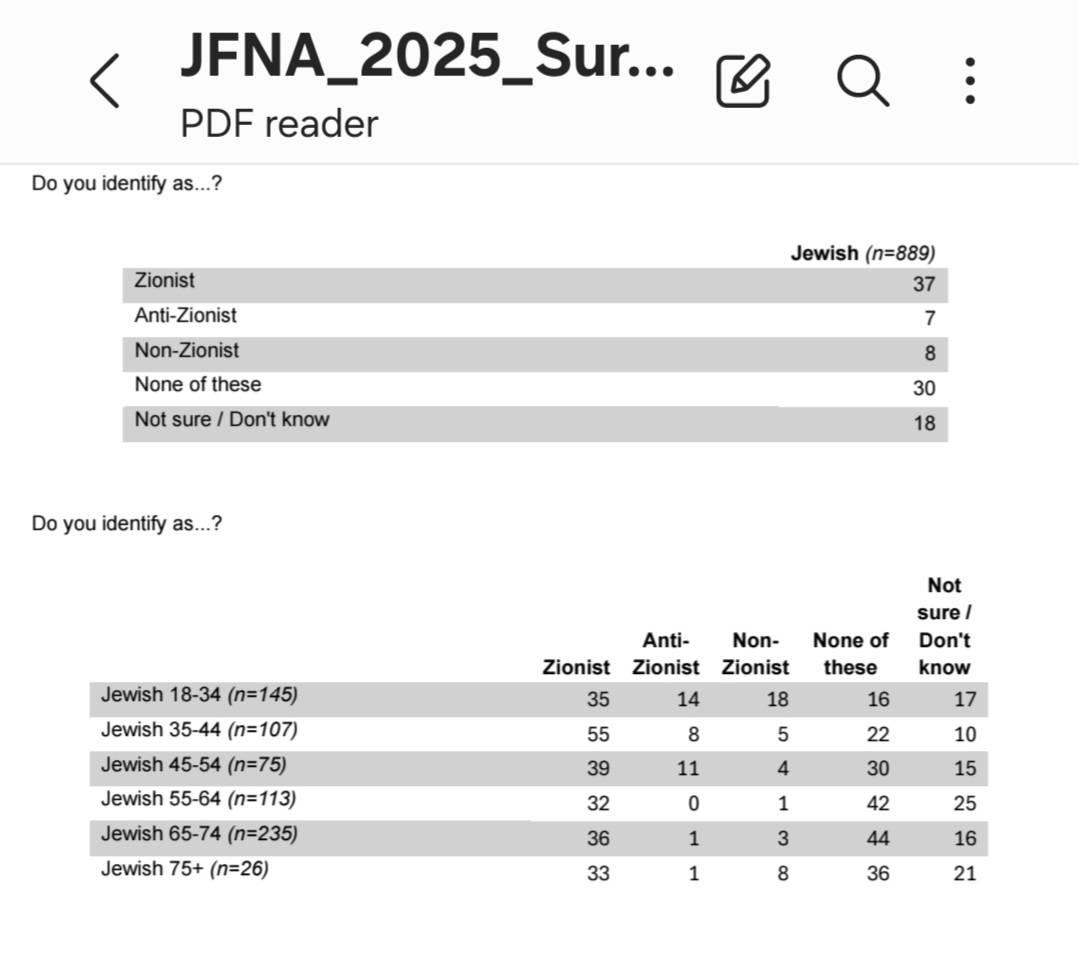Open the edit/annotate PDF tool
This screenshot has height=953, width=1079.
coord(743,81)
